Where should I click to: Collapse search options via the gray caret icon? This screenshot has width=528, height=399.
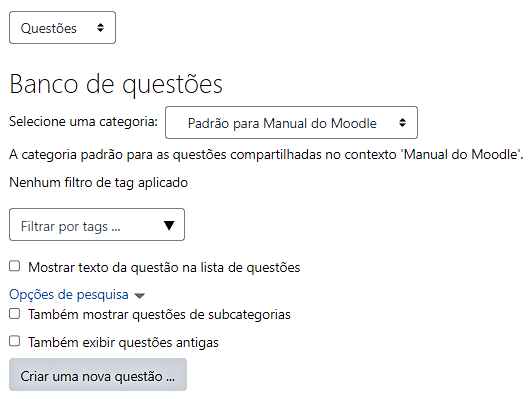[139, 296]
